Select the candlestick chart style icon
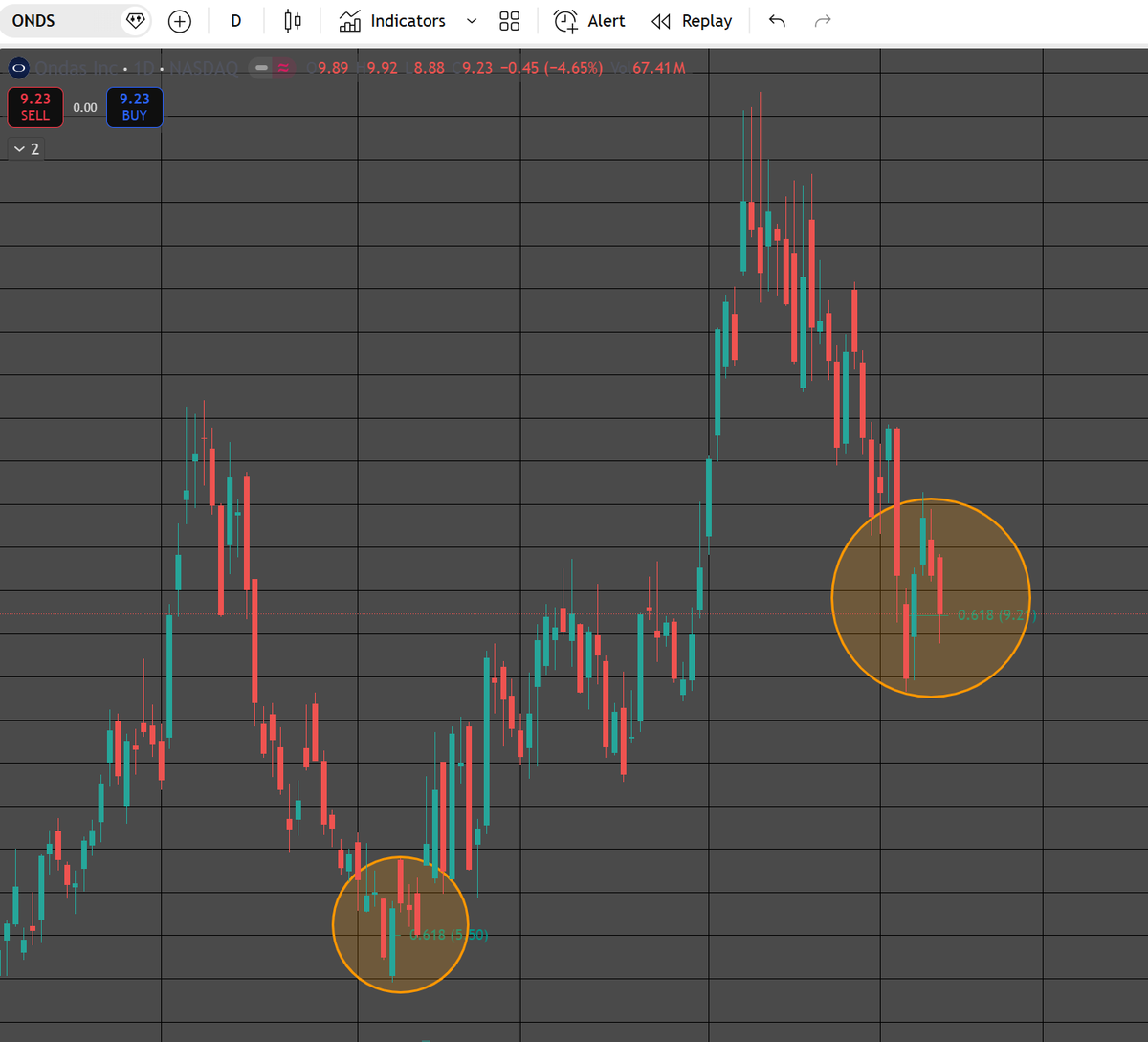This screenshot has width=1148, height=1042. pyautogui.click(x=292, y=20)
